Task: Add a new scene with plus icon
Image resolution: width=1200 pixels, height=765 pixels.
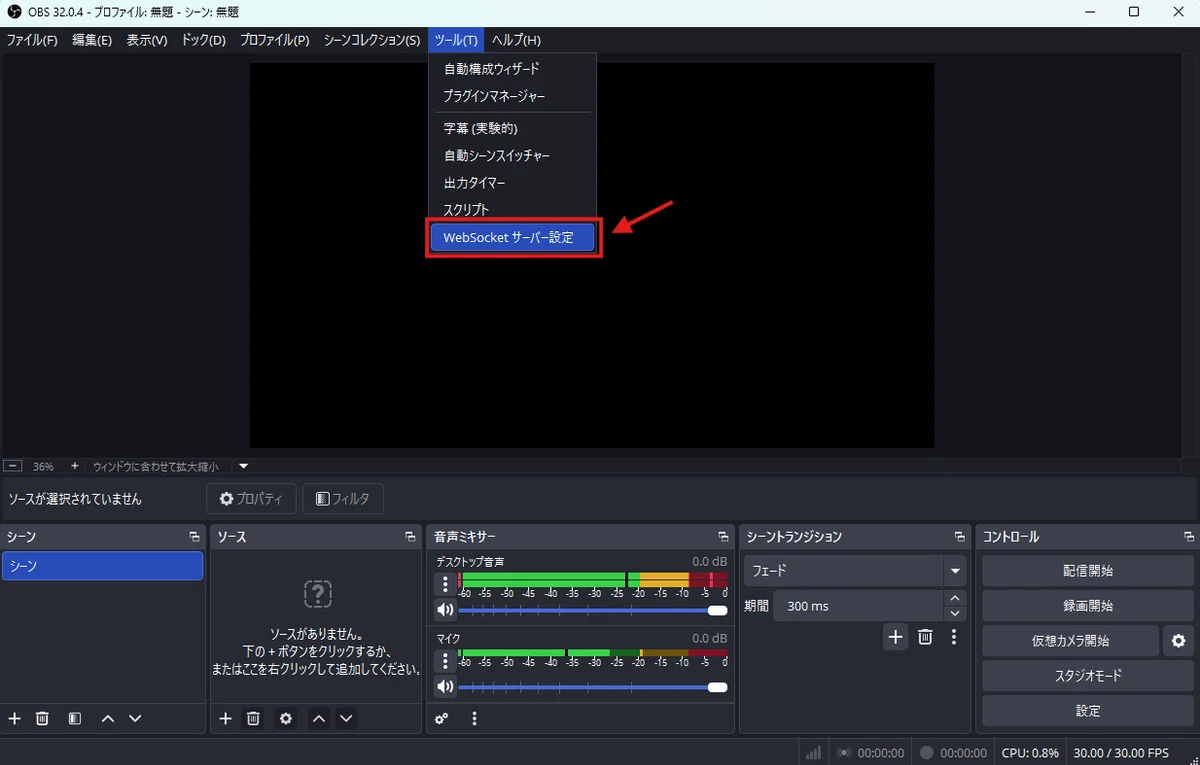Action: (14, 718)
